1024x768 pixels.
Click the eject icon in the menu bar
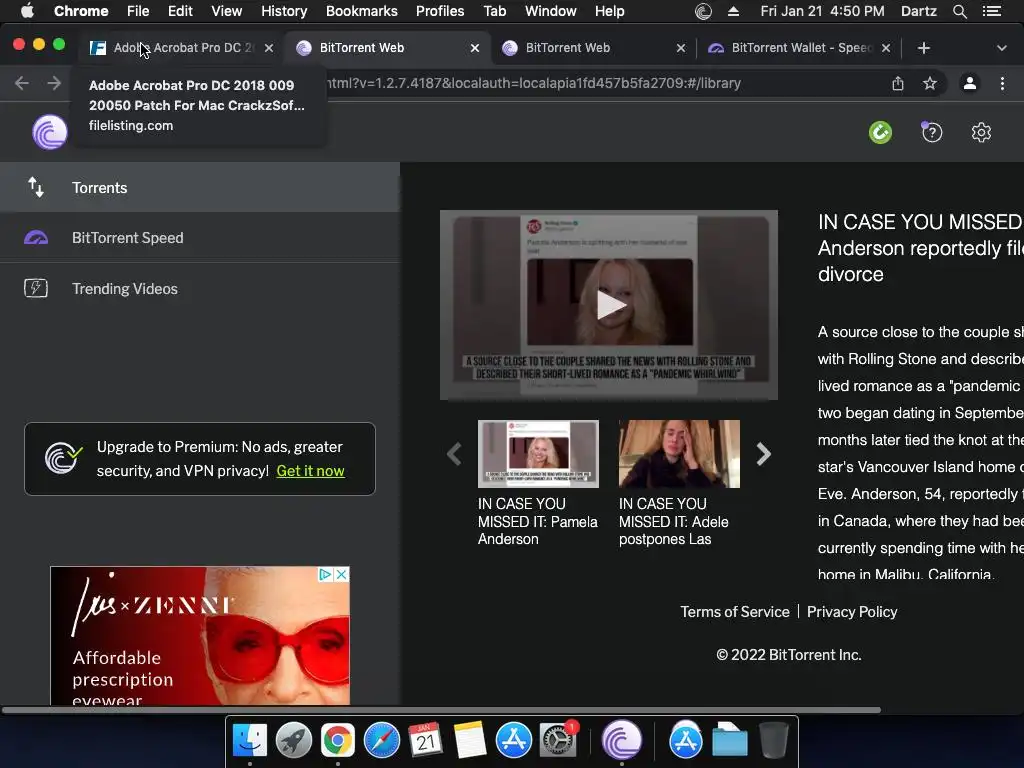[x=733, y=11]
